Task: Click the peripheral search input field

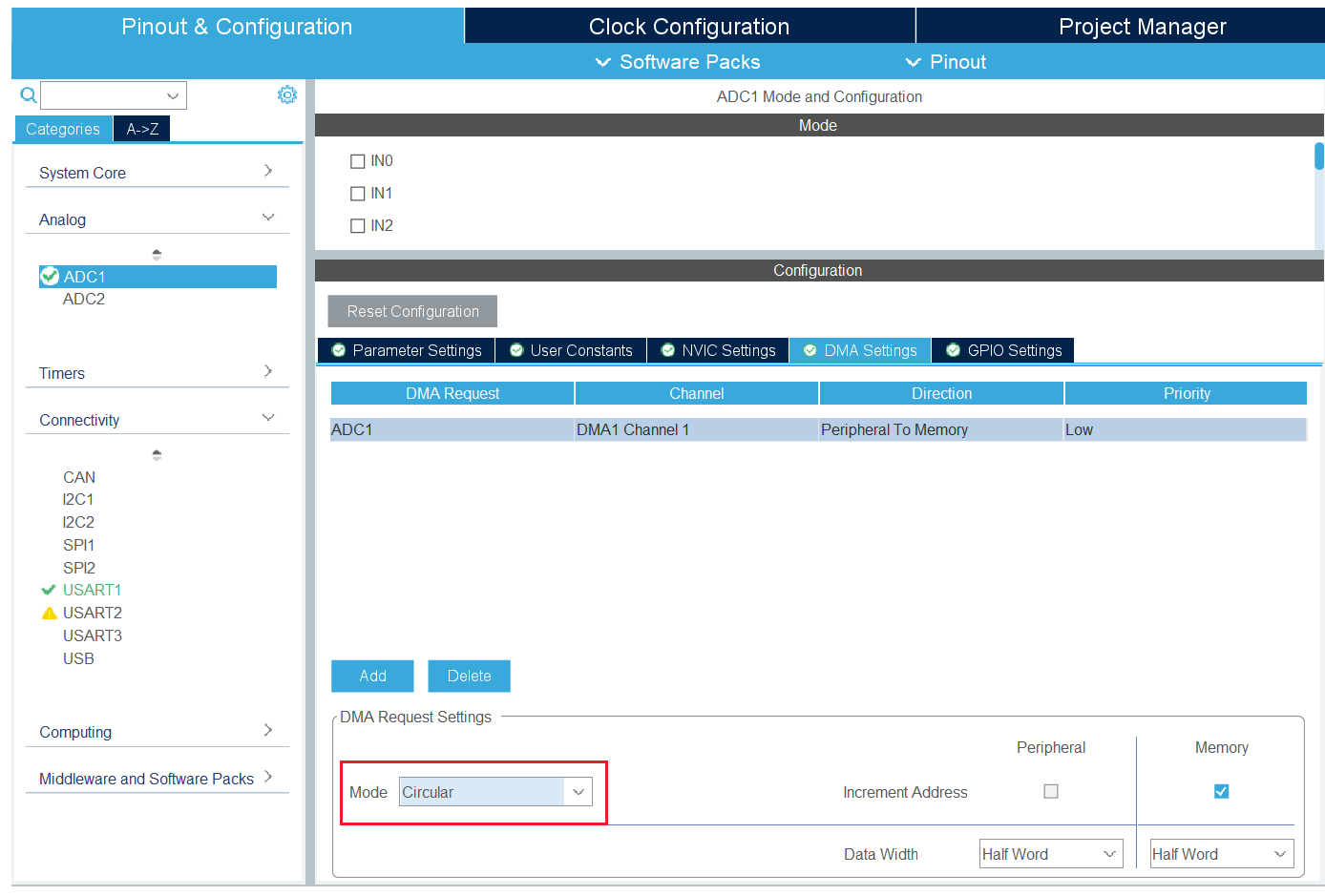Action: 103,95
